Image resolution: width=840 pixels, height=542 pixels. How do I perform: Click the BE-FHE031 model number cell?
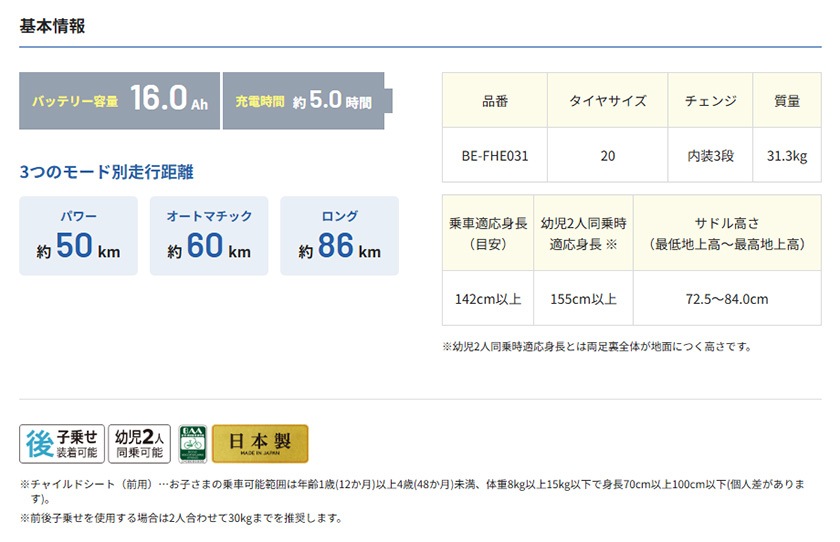click(495, 156)
